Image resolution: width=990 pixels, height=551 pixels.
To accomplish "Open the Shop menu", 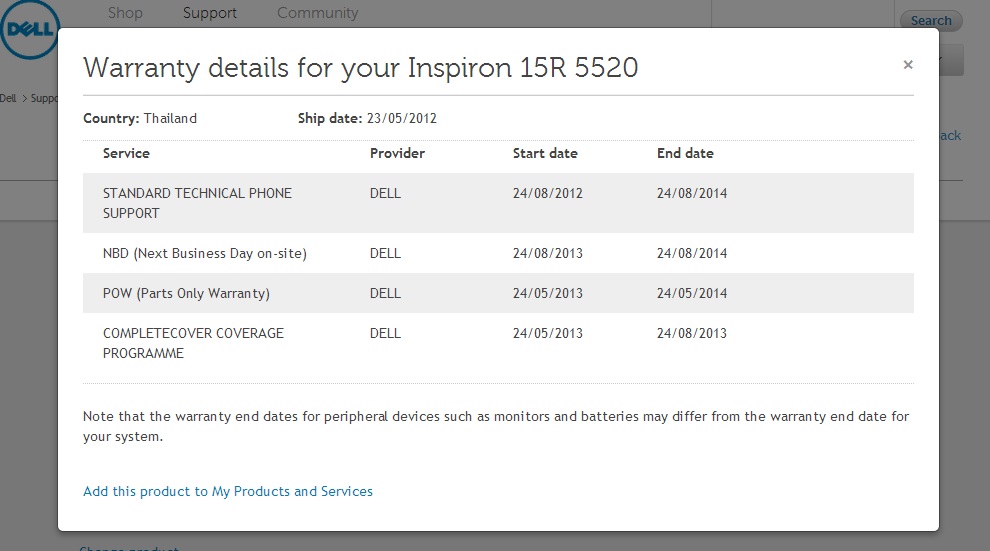I will pyautogui.click(x=125, y=13).
